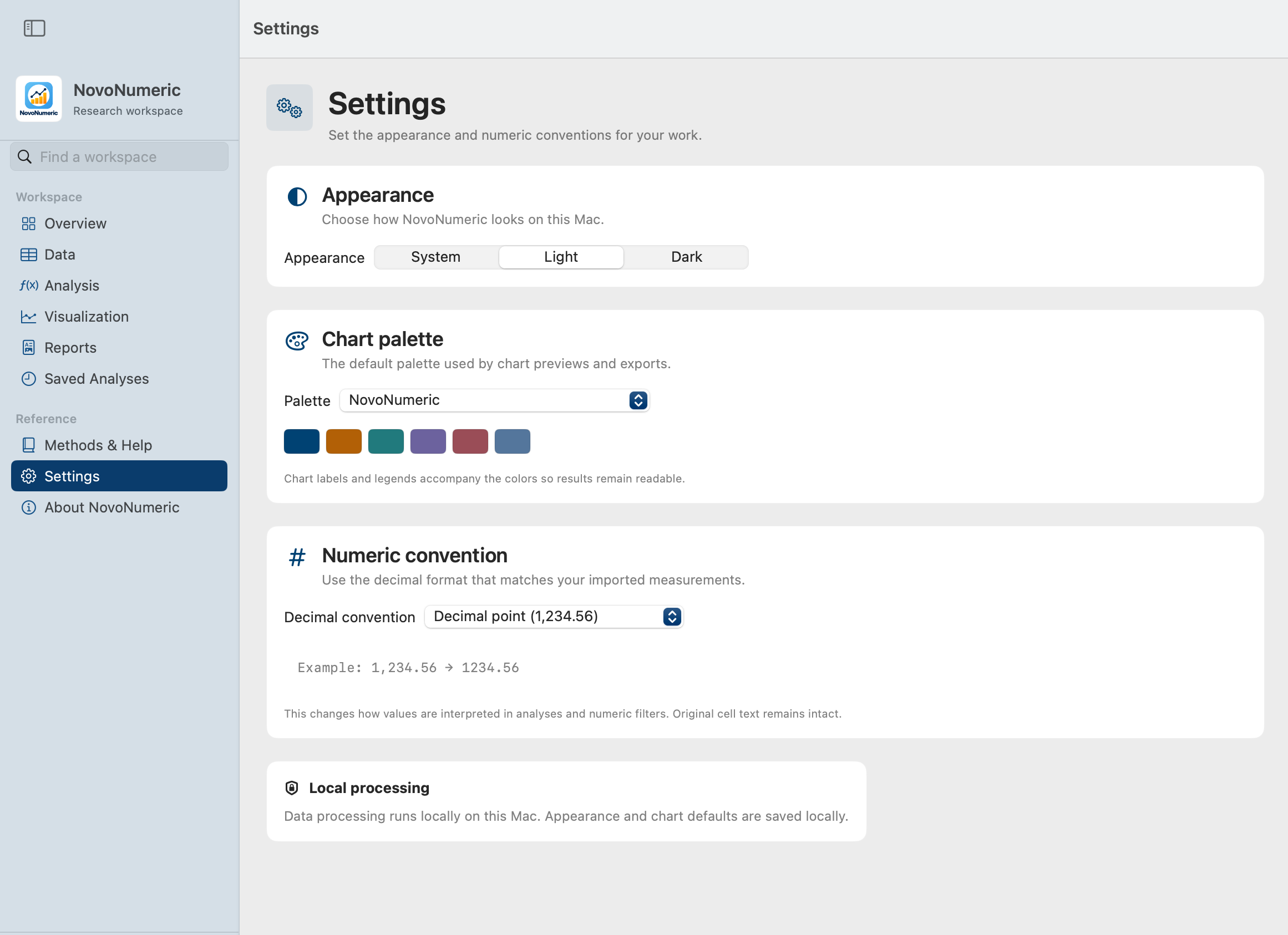Click the half-circle Appearance section icon

coord(297,196)
